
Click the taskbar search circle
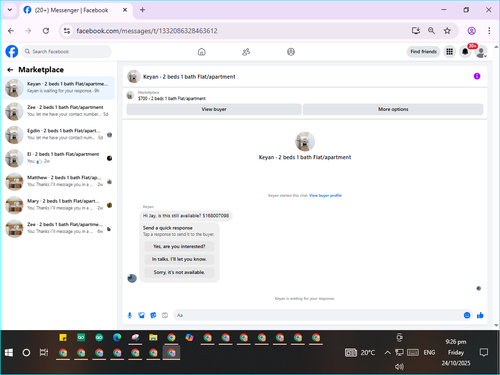click(x=26, y=353)
